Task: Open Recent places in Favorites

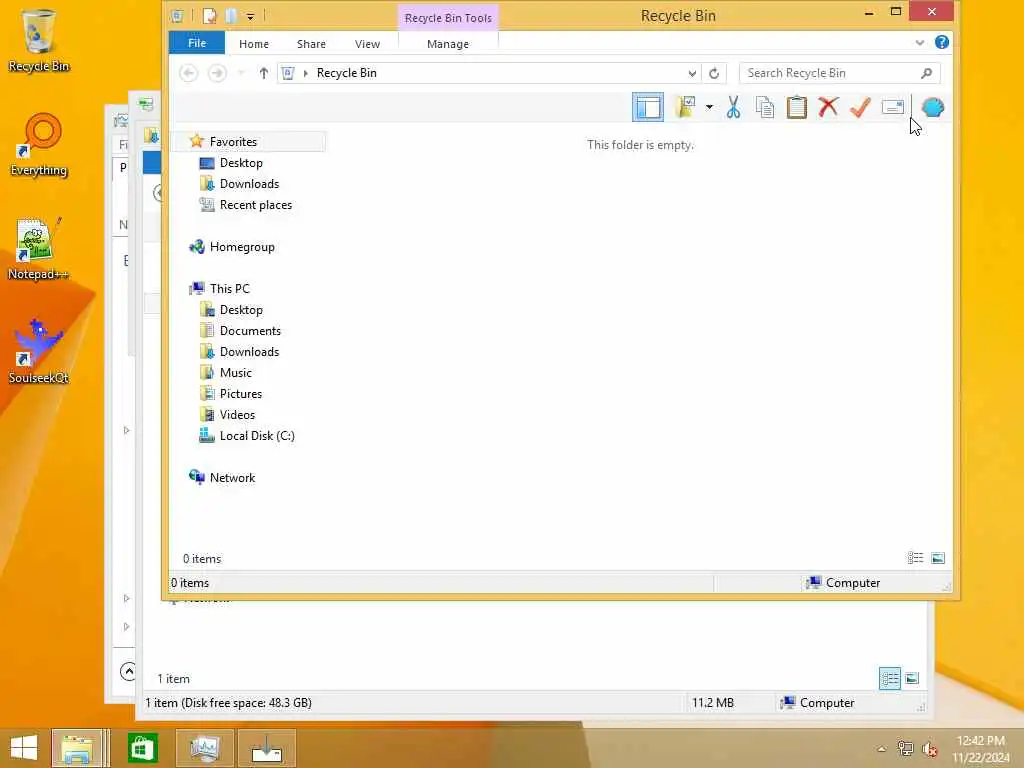Action: coord(256,204)
